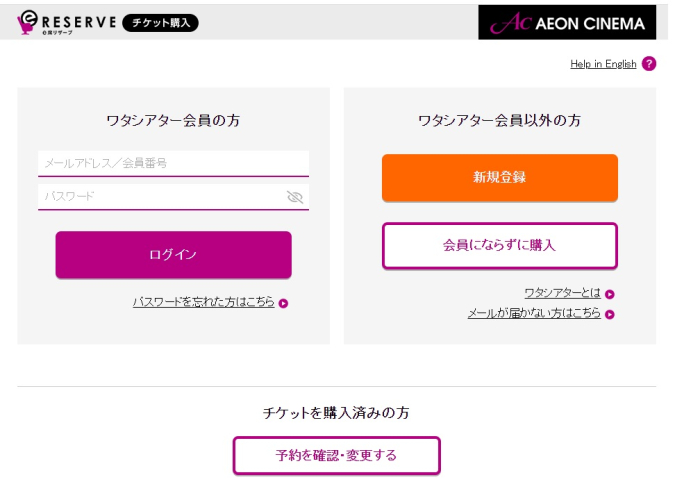Screen dimensions: 700x483
Task: Open the Help in English link
Action: [x=603, y=64]
